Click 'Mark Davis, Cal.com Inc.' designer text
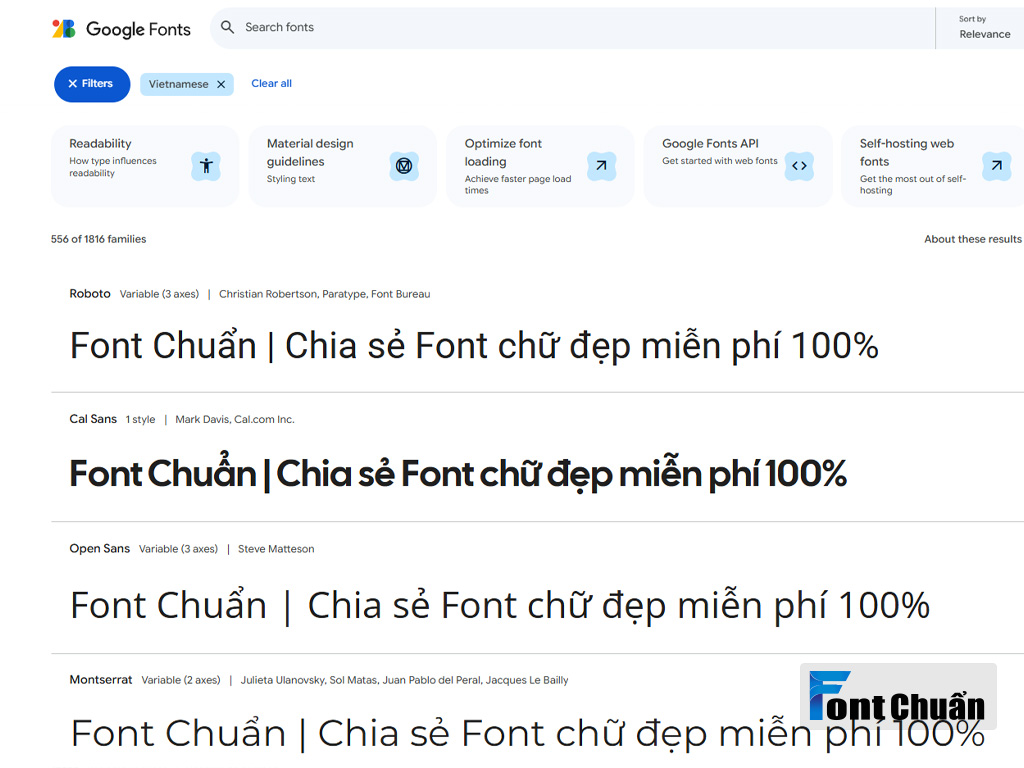Viewport: 1024px width, 768px height. pos(234,419)
